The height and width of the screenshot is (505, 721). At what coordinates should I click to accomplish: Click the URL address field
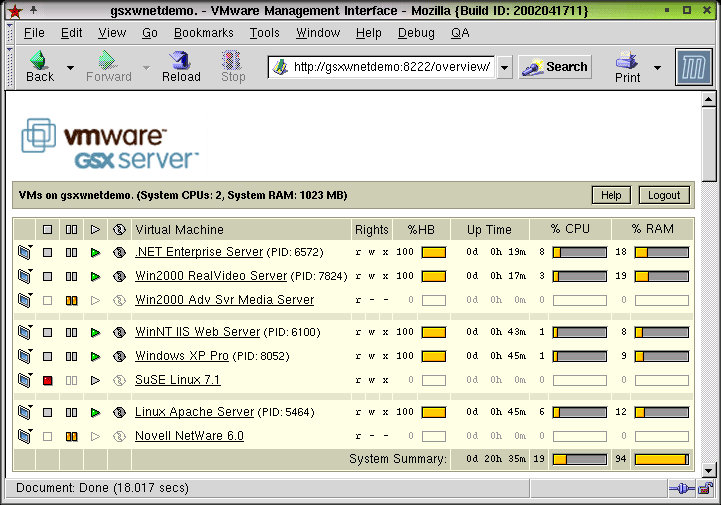[x=382, y=67]
